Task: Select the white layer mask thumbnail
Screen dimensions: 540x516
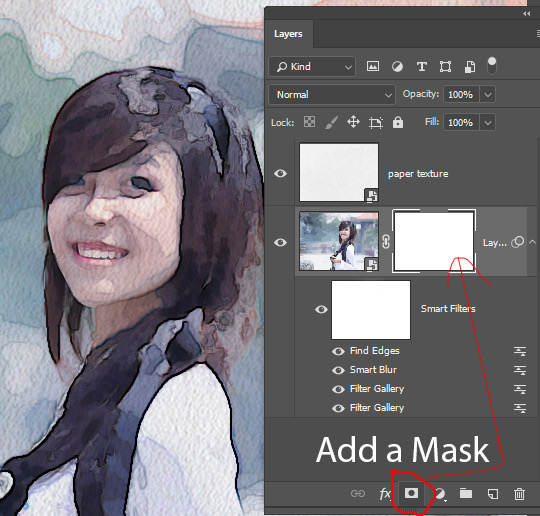Action: (x=434, y=241)
